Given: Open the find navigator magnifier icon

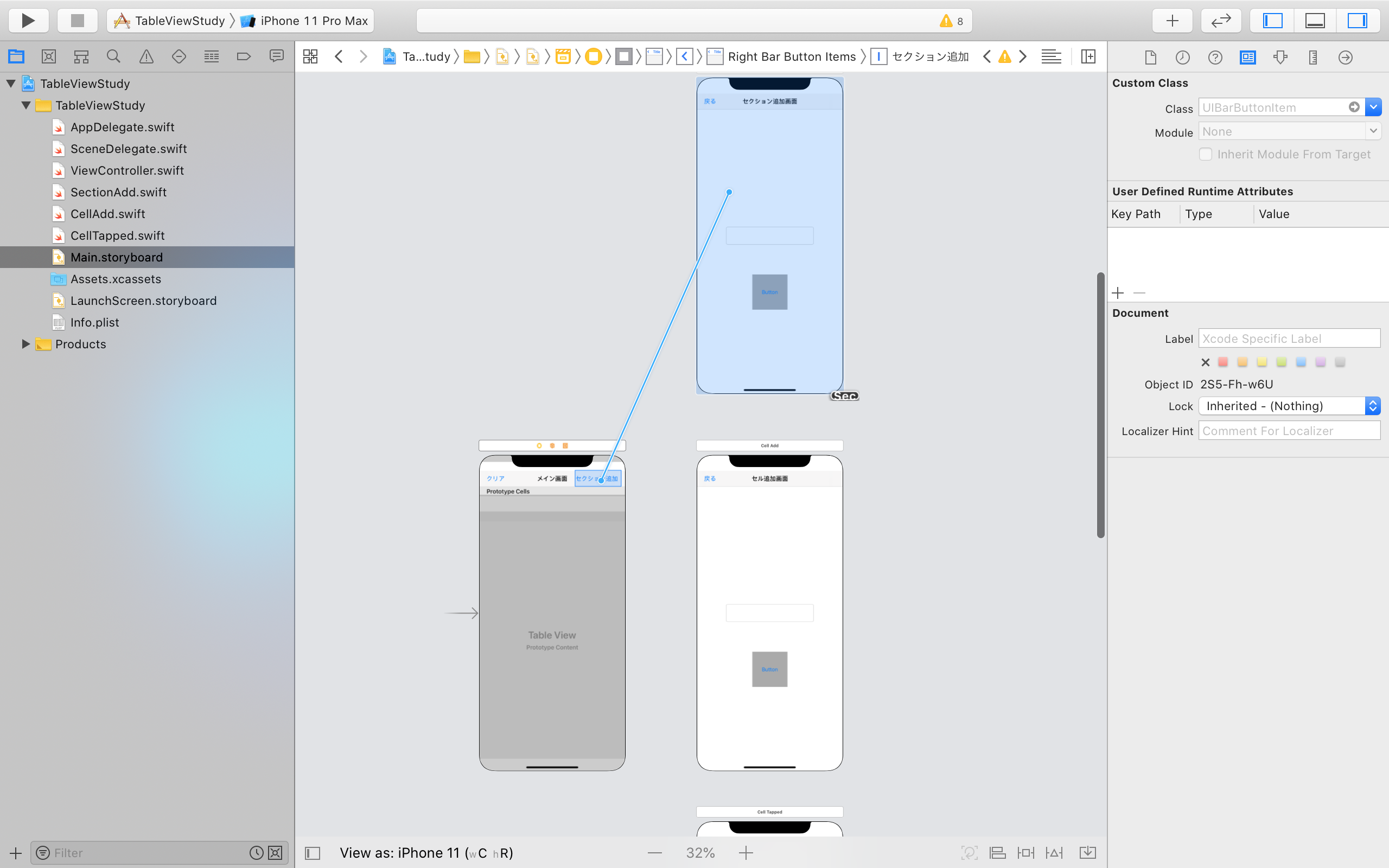Looking at the screenshot, I should [113, 56].
